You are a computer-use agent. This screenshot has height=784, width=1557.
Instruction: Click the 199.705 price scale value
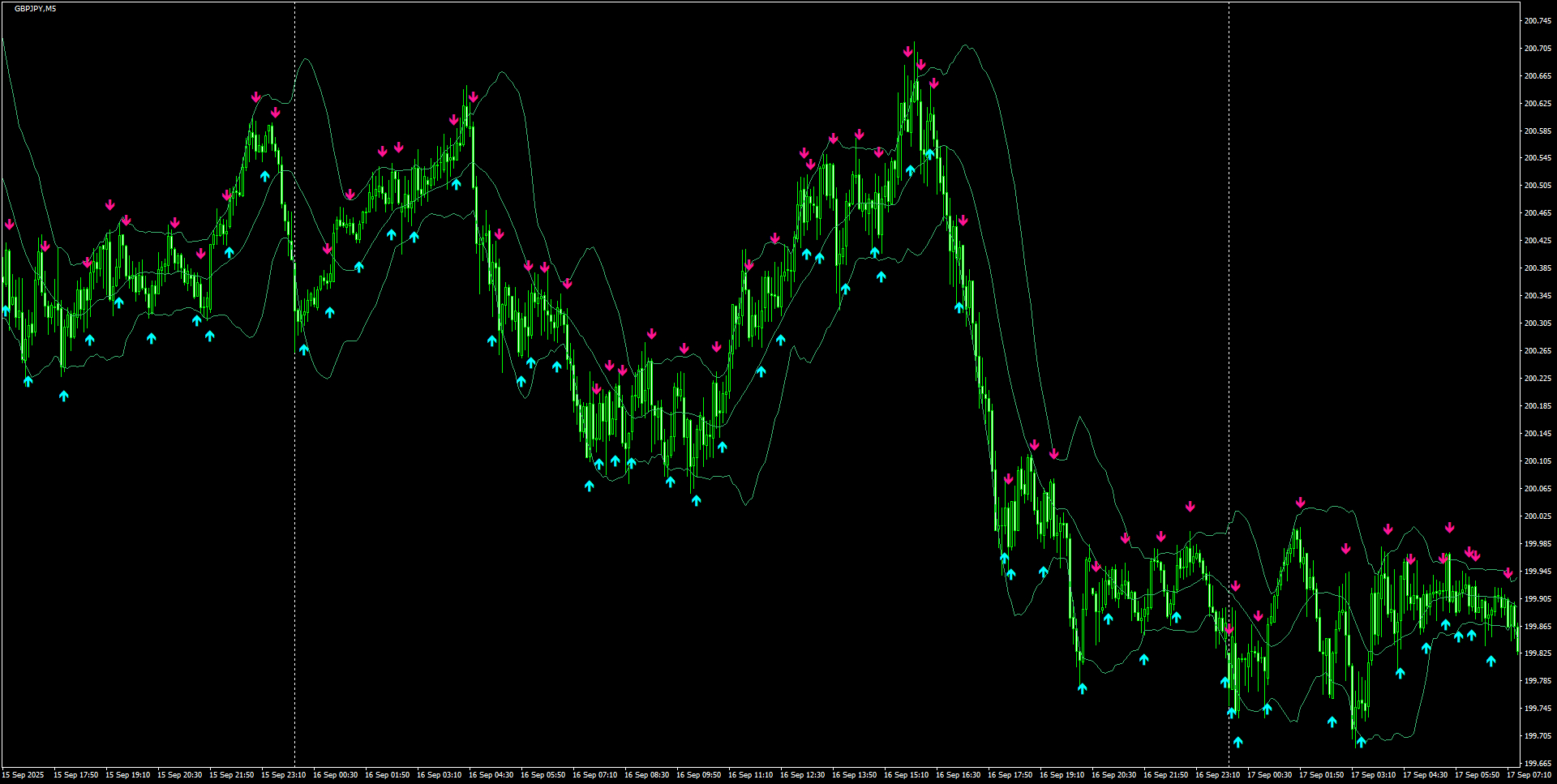coord(1538,736)
